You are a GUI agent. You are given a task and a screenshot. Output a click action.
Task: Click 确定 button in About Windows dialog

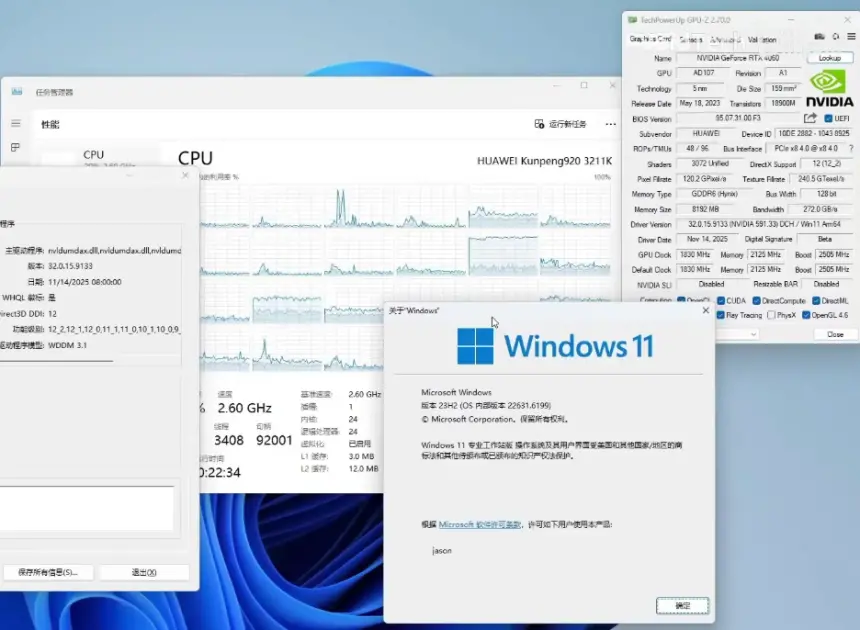pyautogui.click(x=682, y=605)
